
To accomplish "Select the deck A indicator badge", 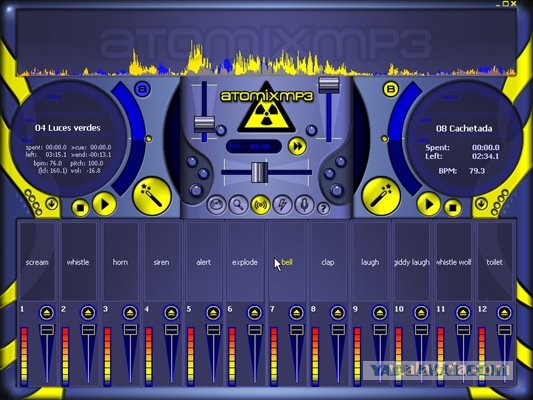I will click(142, 89).
